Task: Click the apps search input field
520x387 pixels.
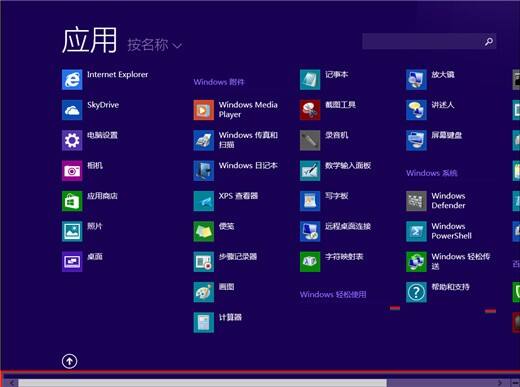Action: coord(422,41)
